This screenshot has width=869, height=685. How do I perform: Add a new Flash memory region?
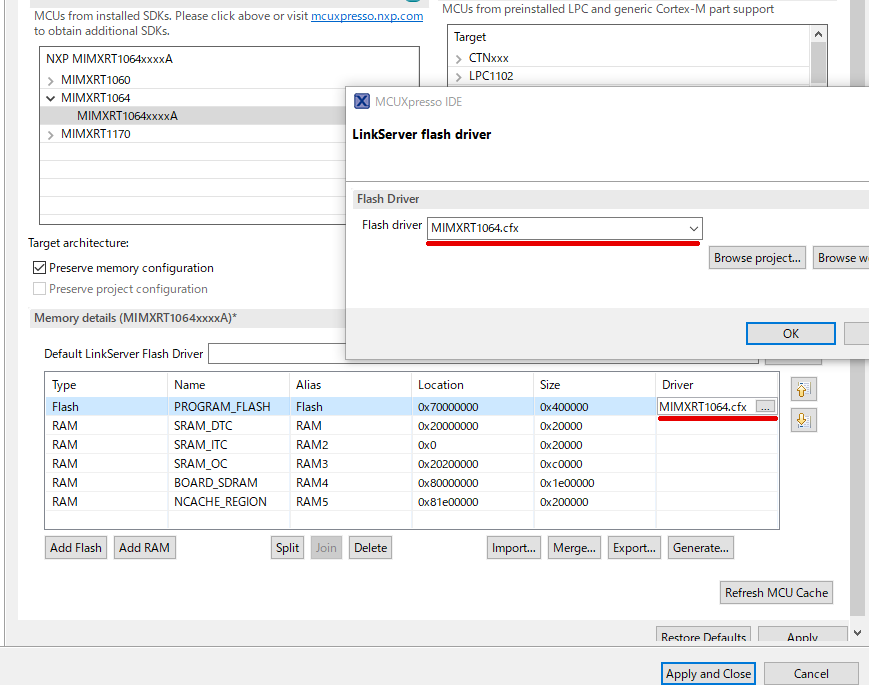[75, 547]
